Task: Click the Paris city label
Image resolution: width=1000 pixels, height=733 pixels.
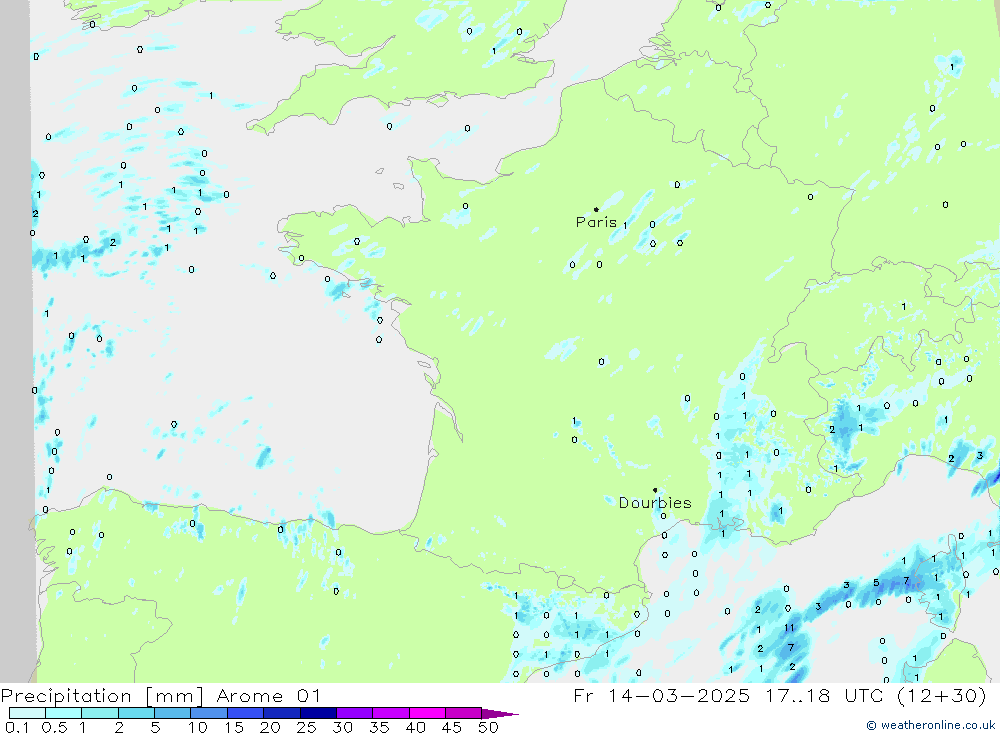Action: click(596, 222)
